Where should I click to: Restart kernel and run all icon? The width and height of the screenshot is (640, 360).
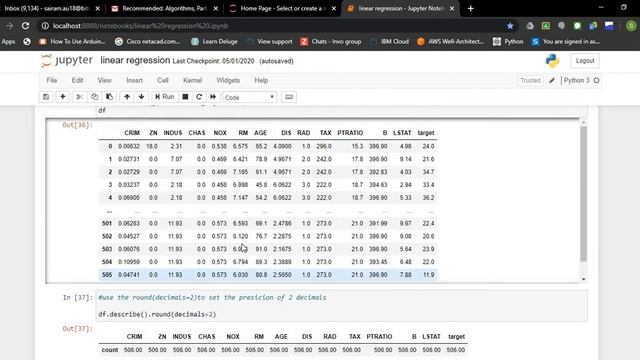point(213,97)
